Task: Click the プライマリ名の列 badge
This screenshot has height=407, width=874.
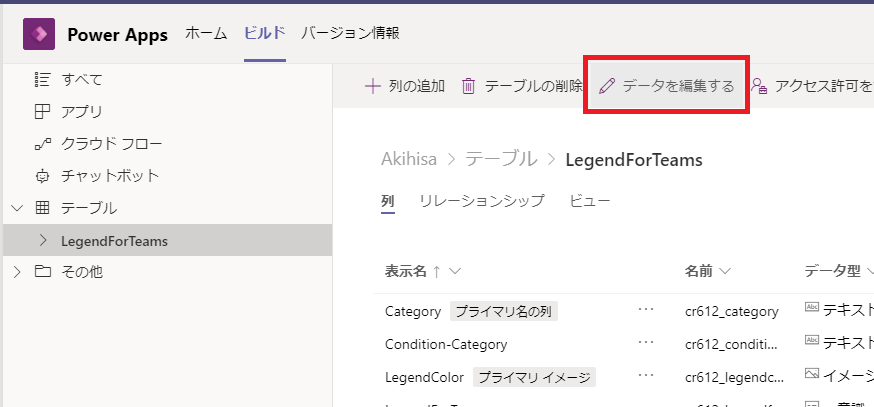Action: (504, 312)
